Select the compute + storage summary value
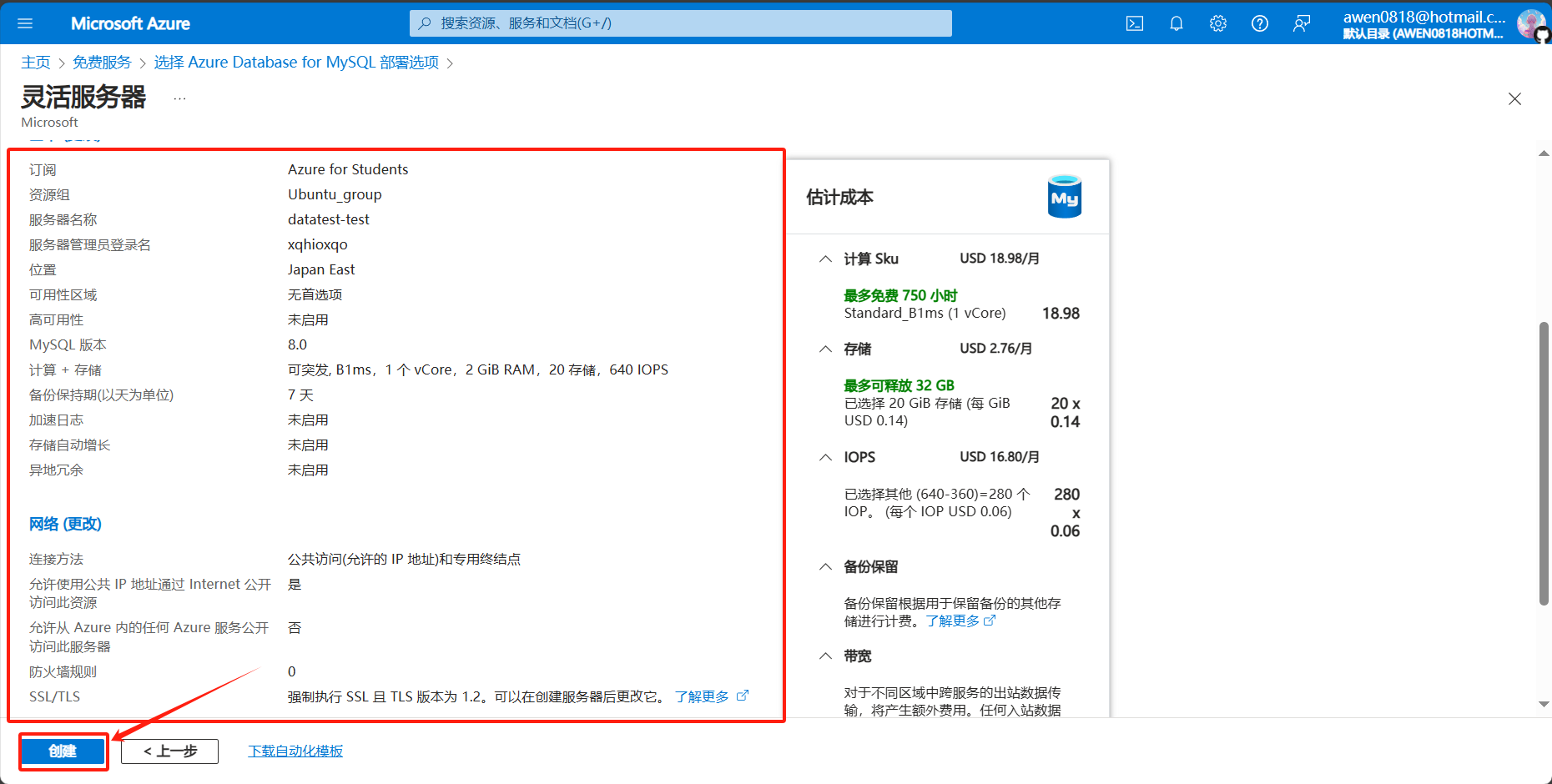Viewport: 1552px width, 784px height. point(478,369)
